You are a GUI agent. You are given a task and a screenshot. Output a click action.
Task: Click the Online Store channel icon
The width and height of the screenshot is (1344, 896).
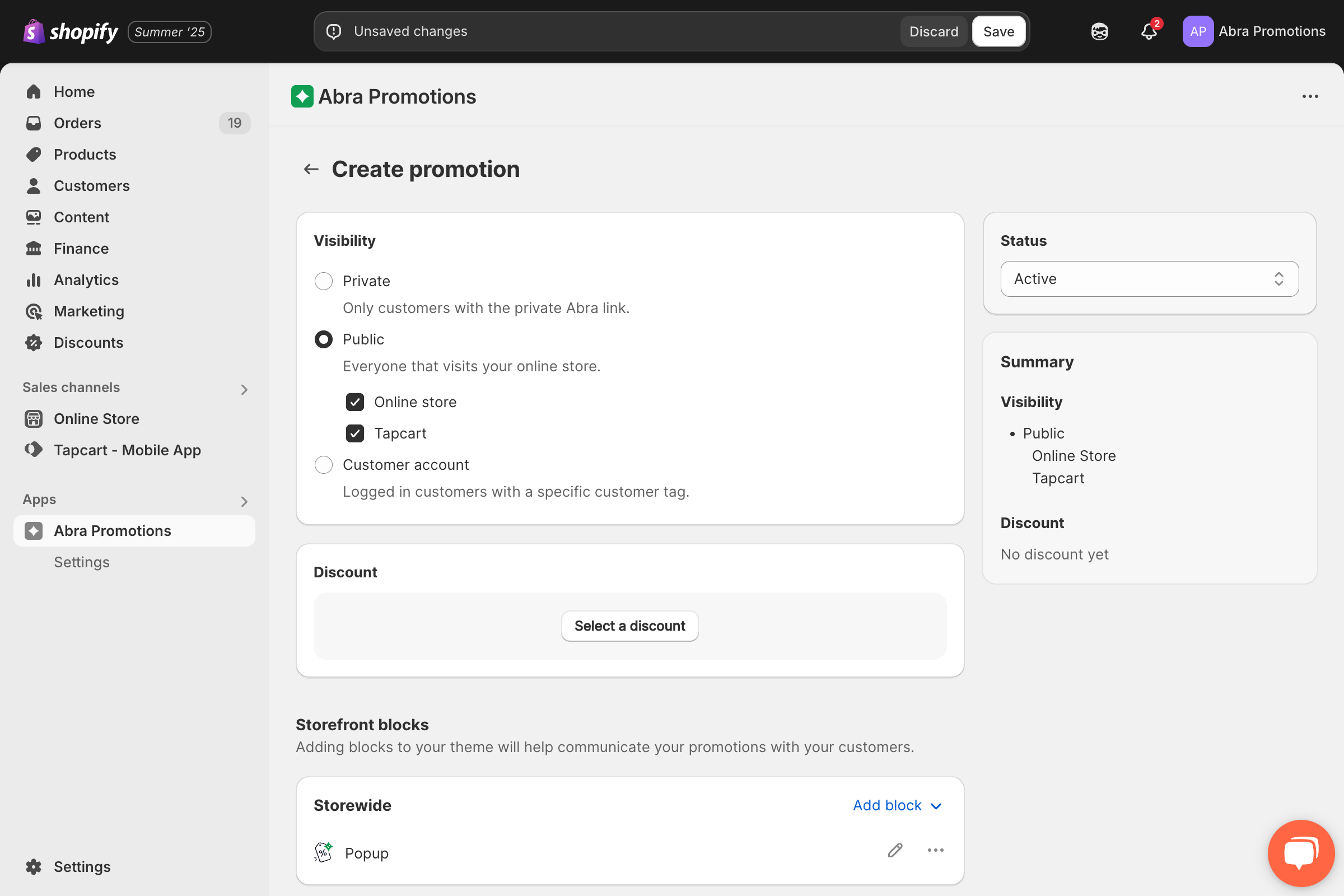[34, 419]
